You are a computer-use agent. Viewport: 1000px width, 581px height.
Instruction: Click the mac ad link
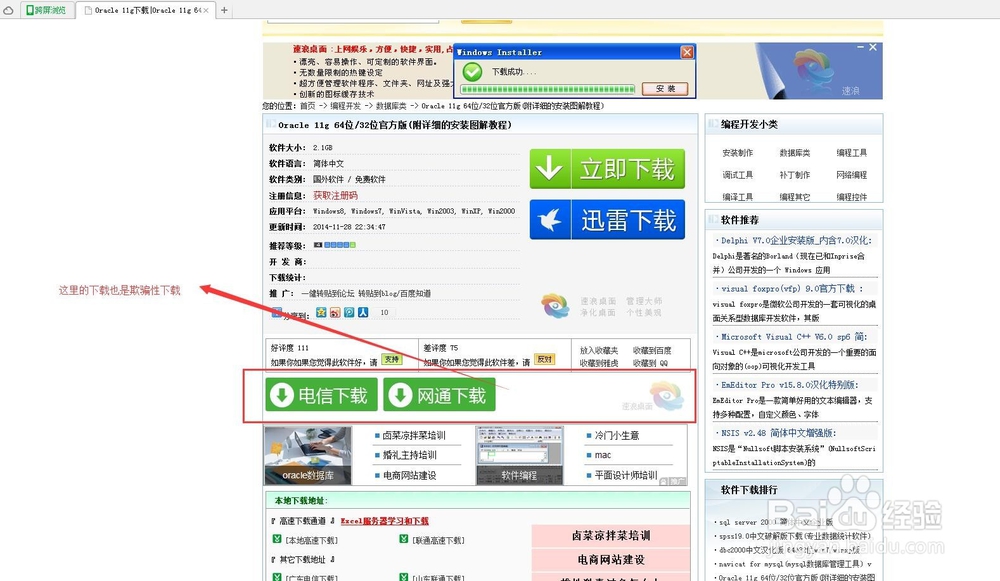[603, 455]
